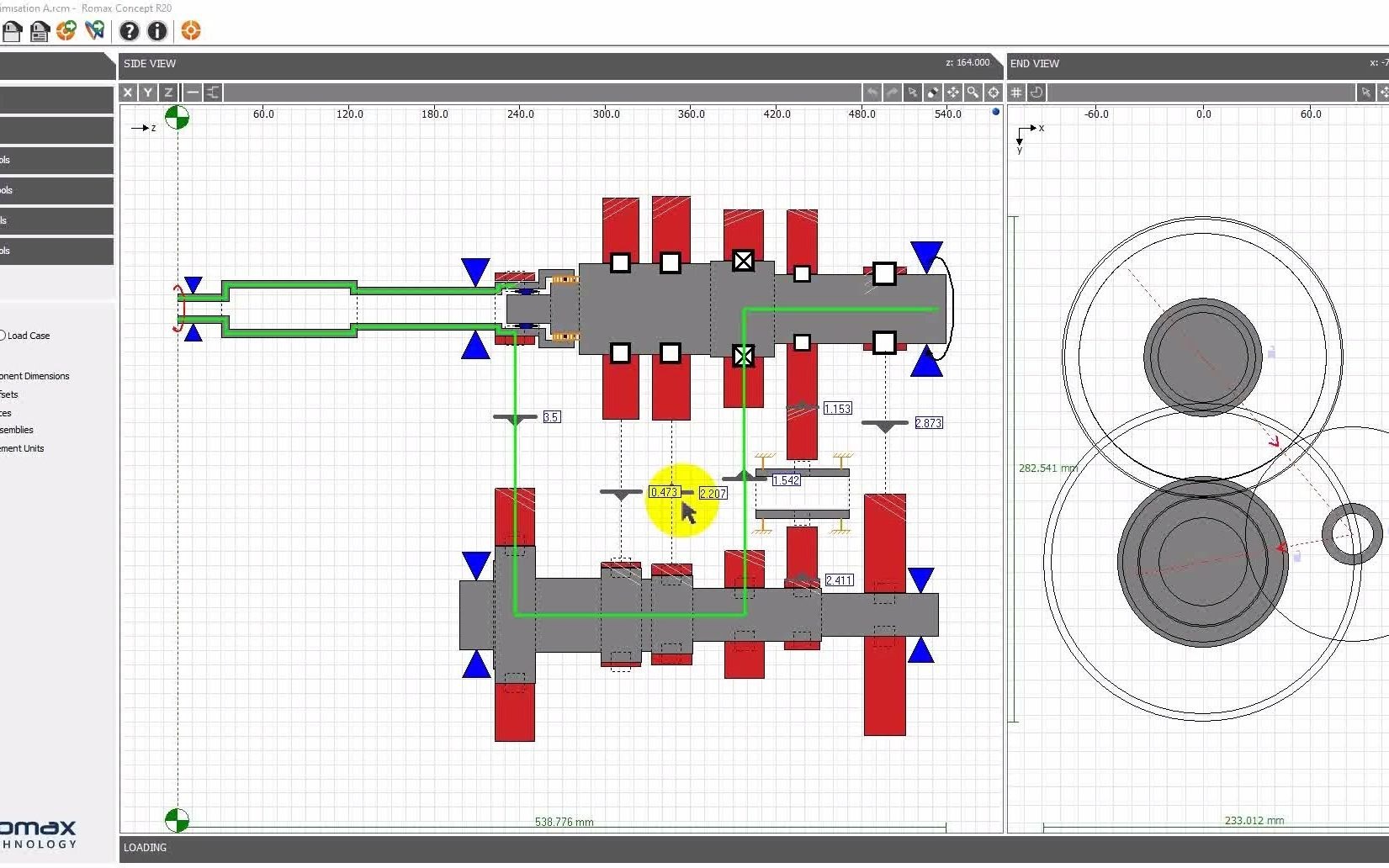Select the eraser tool in Side View
Screen dimensions: 1389x868
click(x=932, y=93)
